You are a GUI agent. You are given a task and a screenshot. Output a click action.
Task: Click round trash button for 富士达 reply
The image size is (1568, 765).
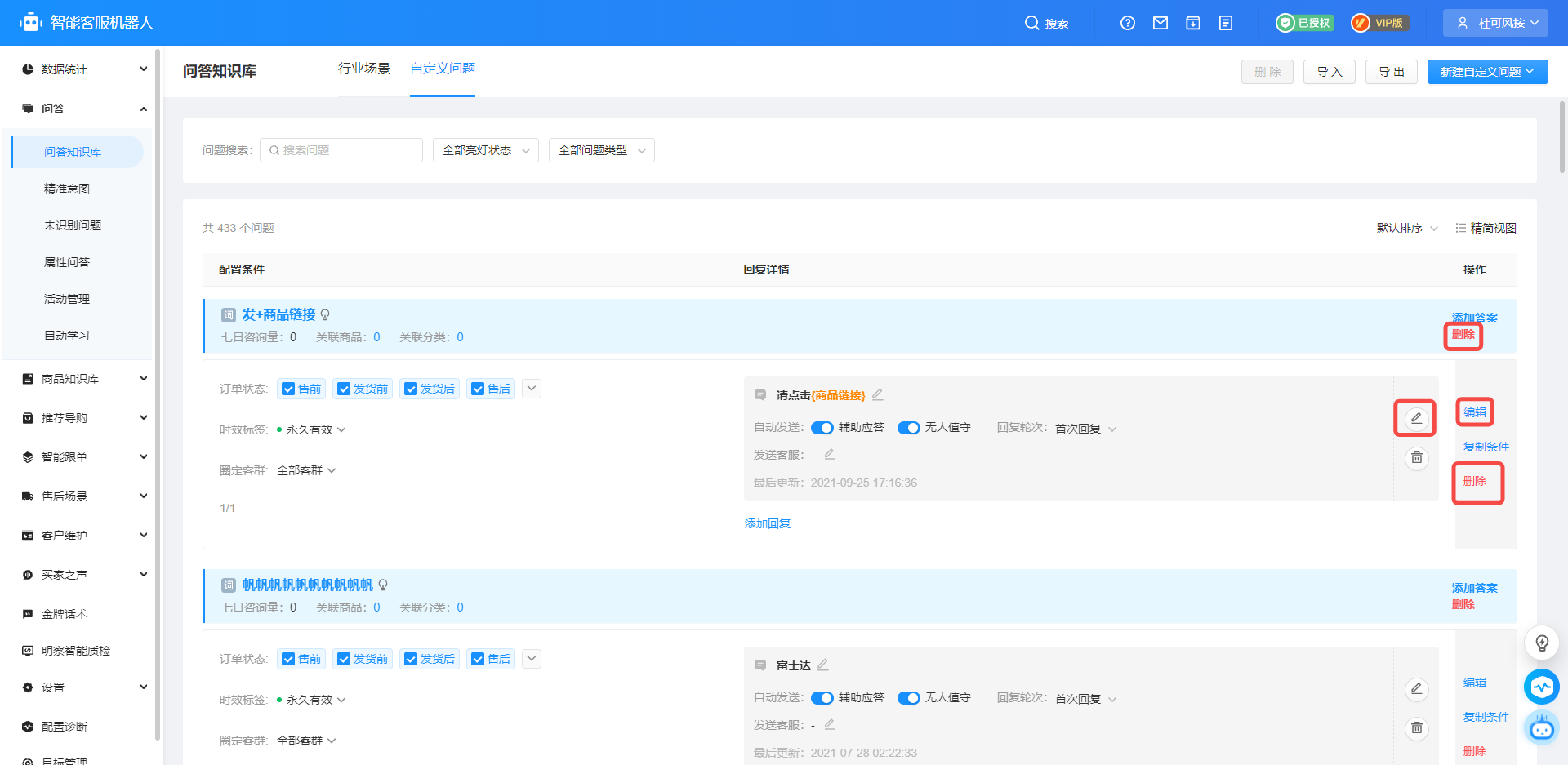coord(1416,727)
